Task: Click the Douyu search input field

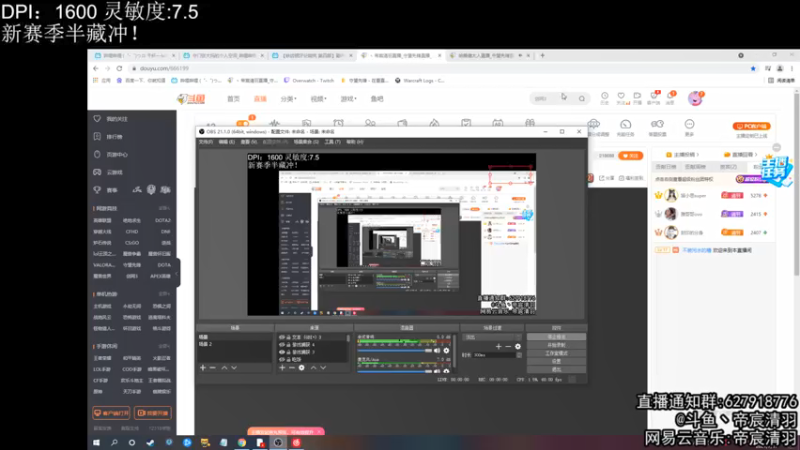Action: coord(553,98)
